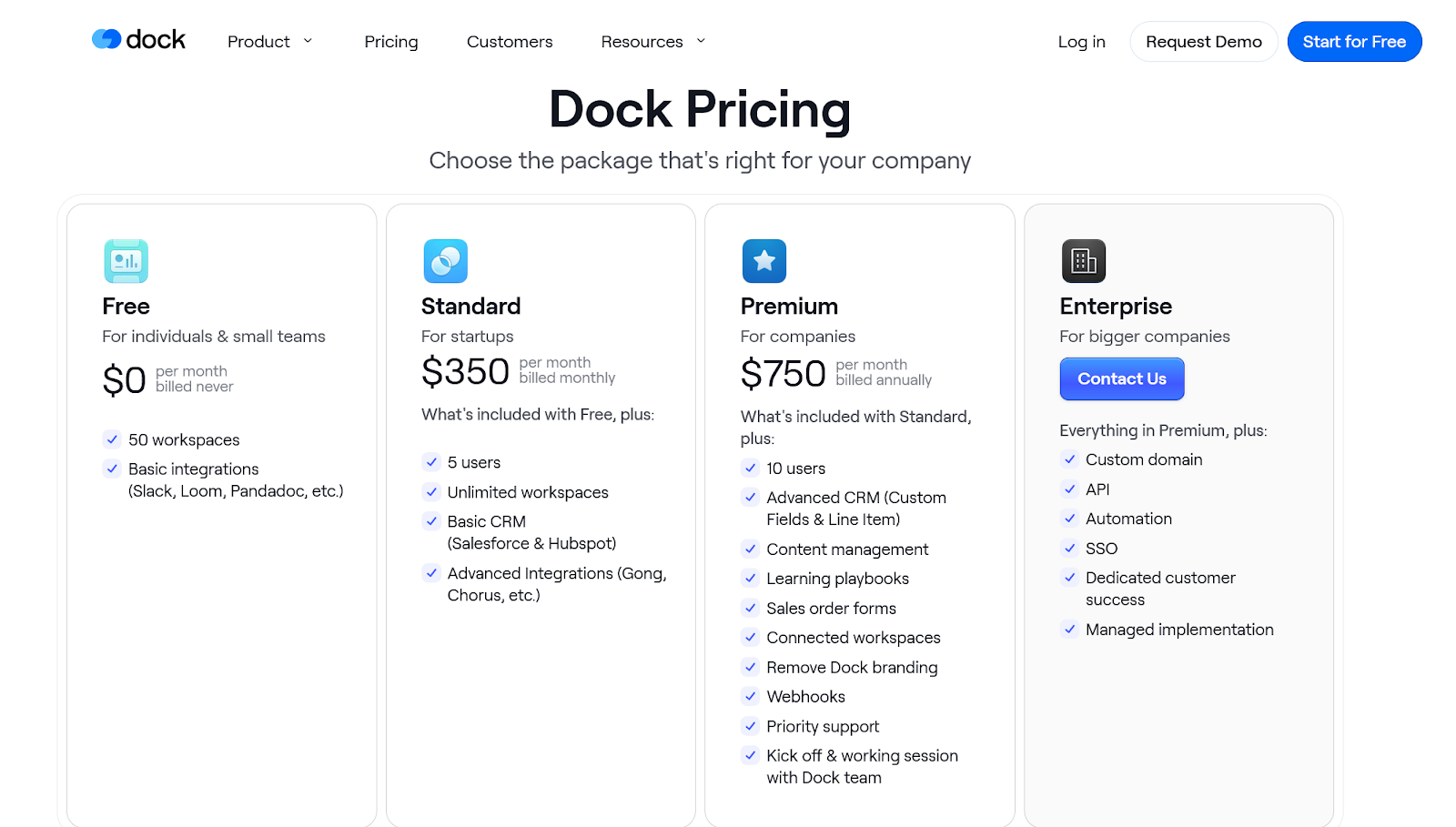This screenshot has width=1456, height=827.
Task: Click 'Choose the package' subtitle text
Action: 700,161
